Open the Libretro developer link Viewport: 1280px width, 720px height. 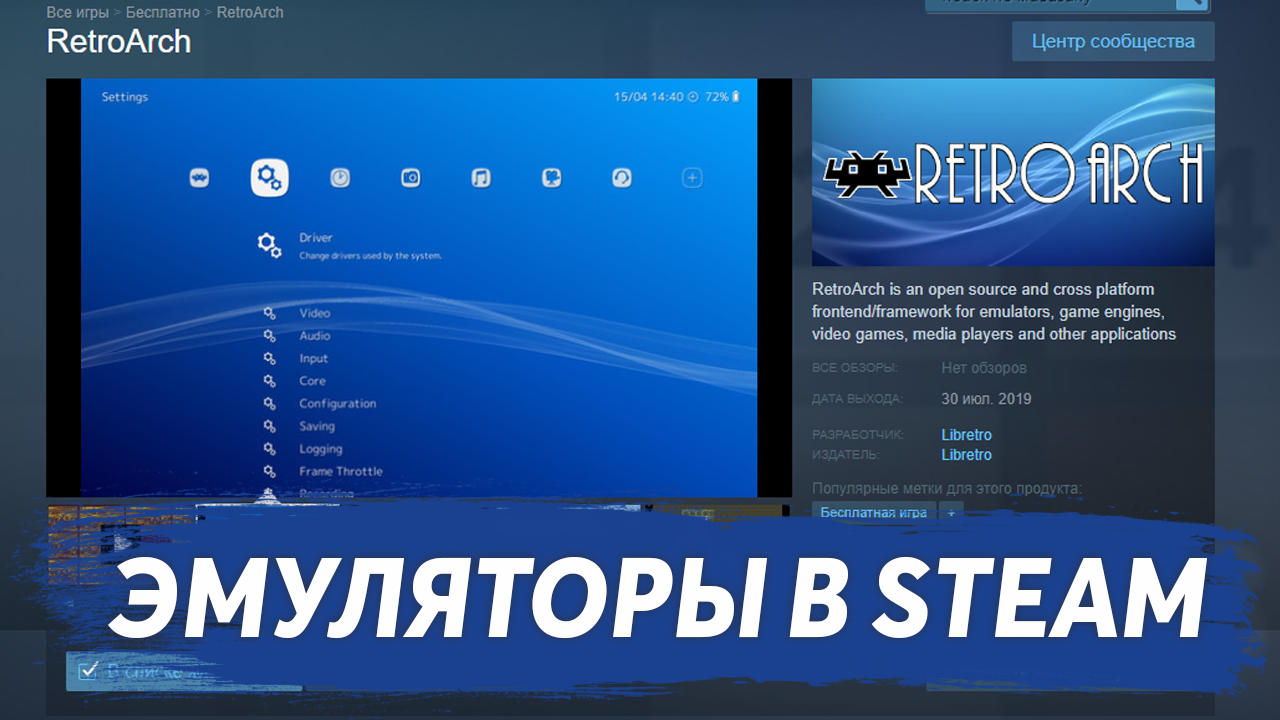(967, 435)
